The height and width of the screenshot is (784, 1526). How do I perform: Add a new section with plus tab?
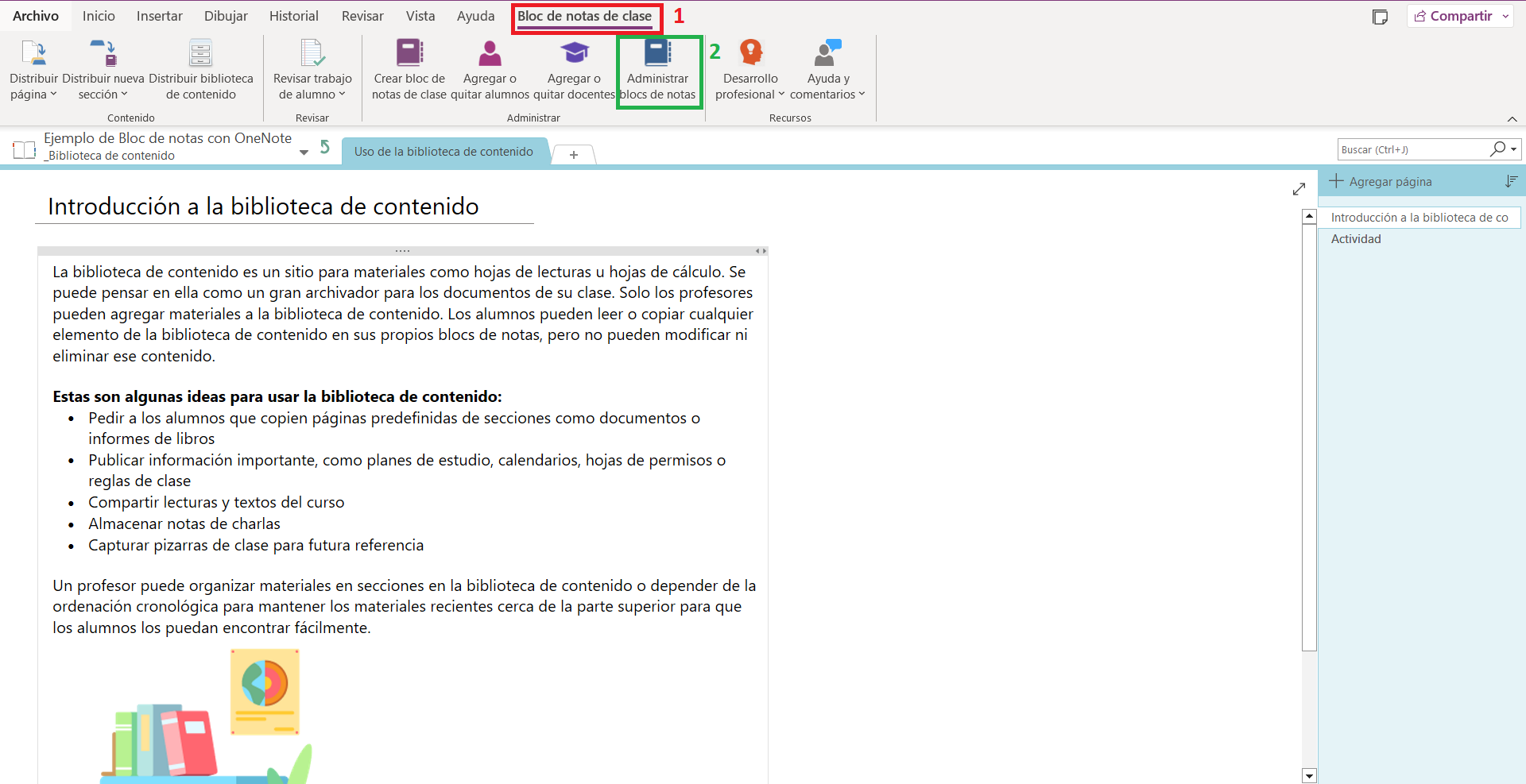tap(573, 154)
